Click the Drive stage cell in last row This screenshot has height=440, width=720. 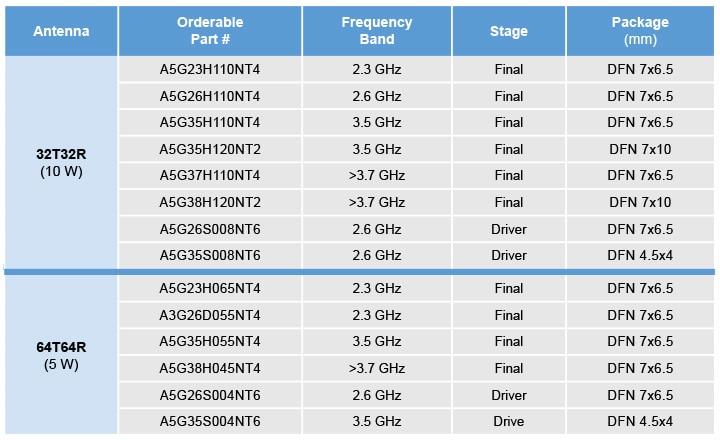pyautogui.click(x=508, y=421)
